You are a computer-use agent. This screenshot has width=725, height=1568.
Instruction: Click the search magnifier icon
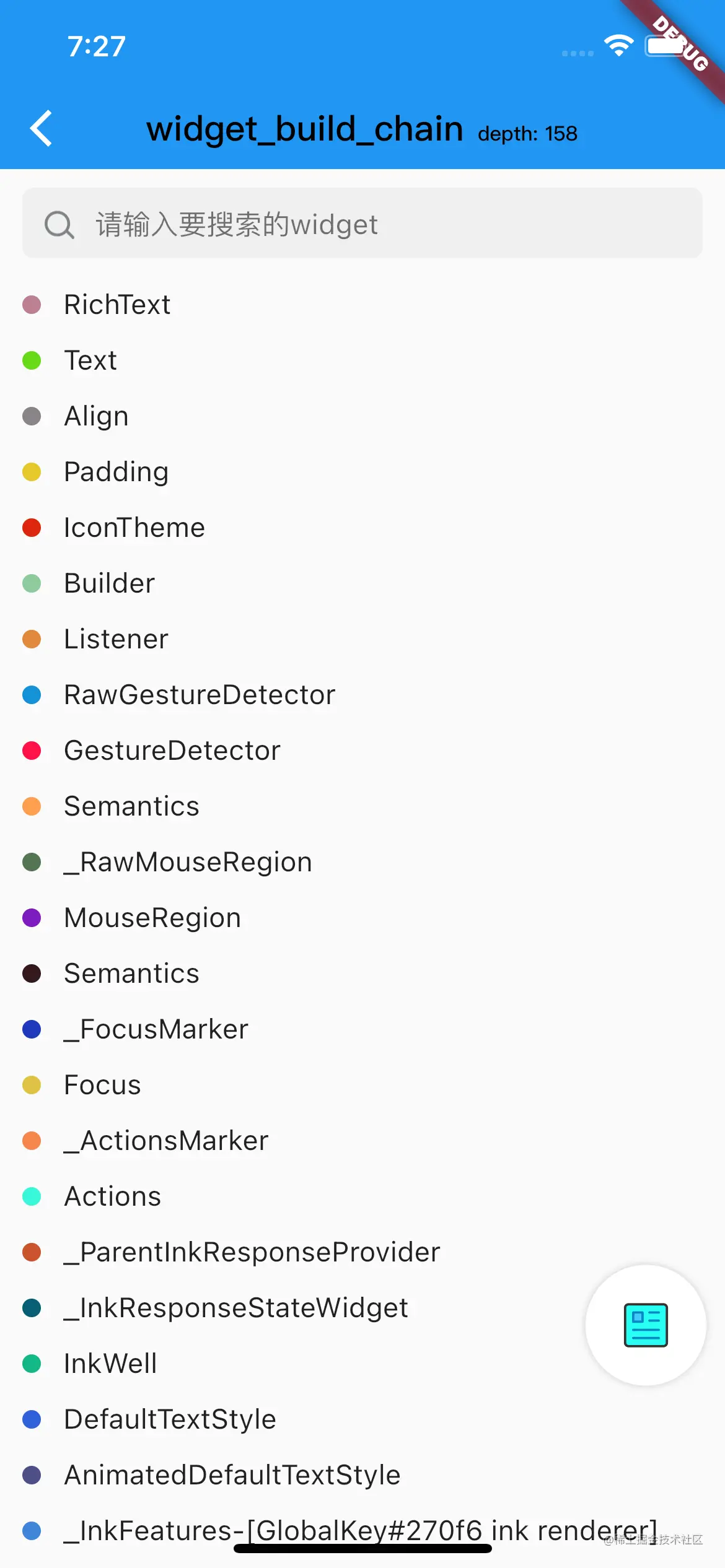tap(59, 224)
